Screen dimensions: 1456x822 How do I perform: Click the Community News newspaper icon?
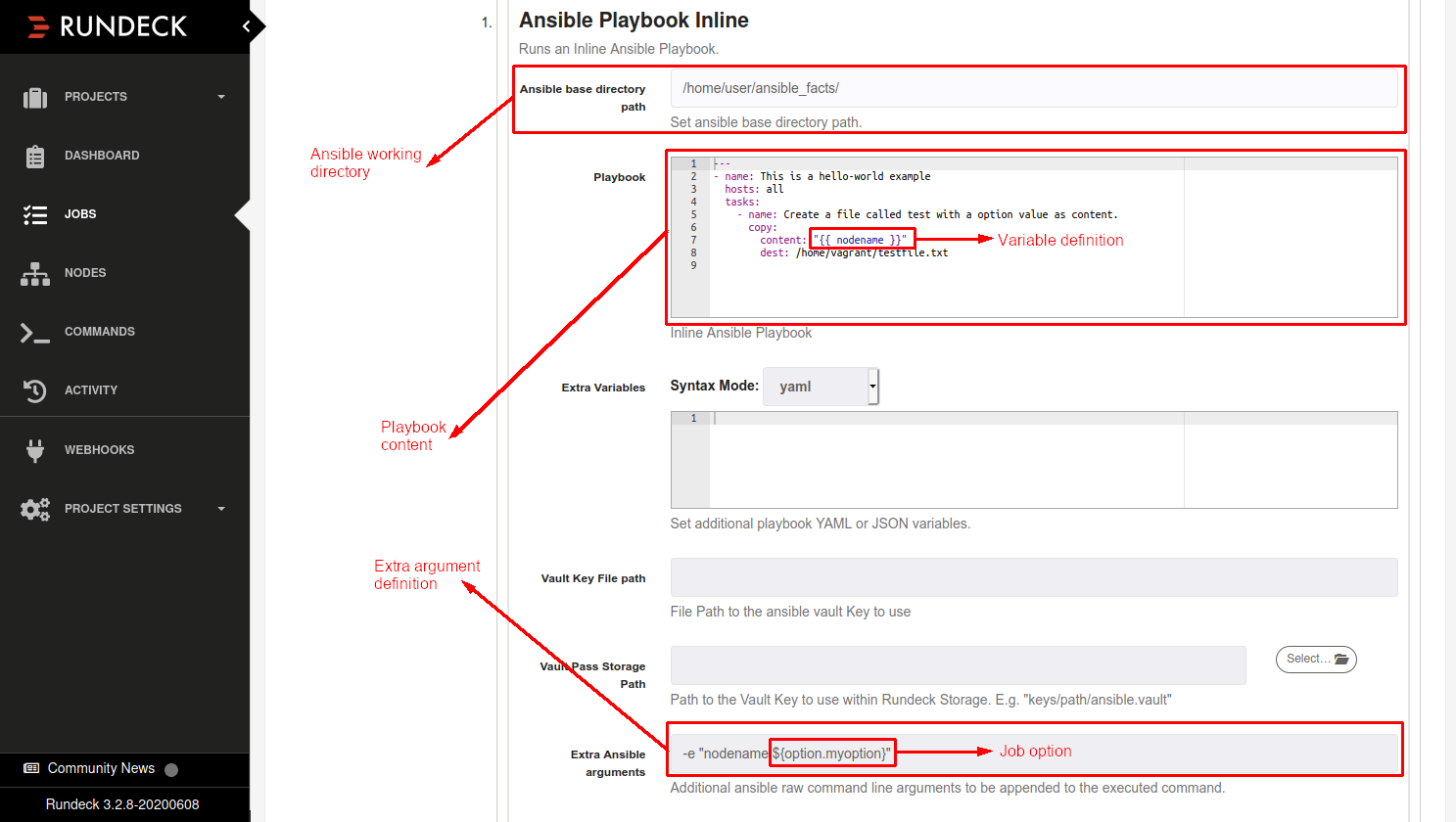31,768
